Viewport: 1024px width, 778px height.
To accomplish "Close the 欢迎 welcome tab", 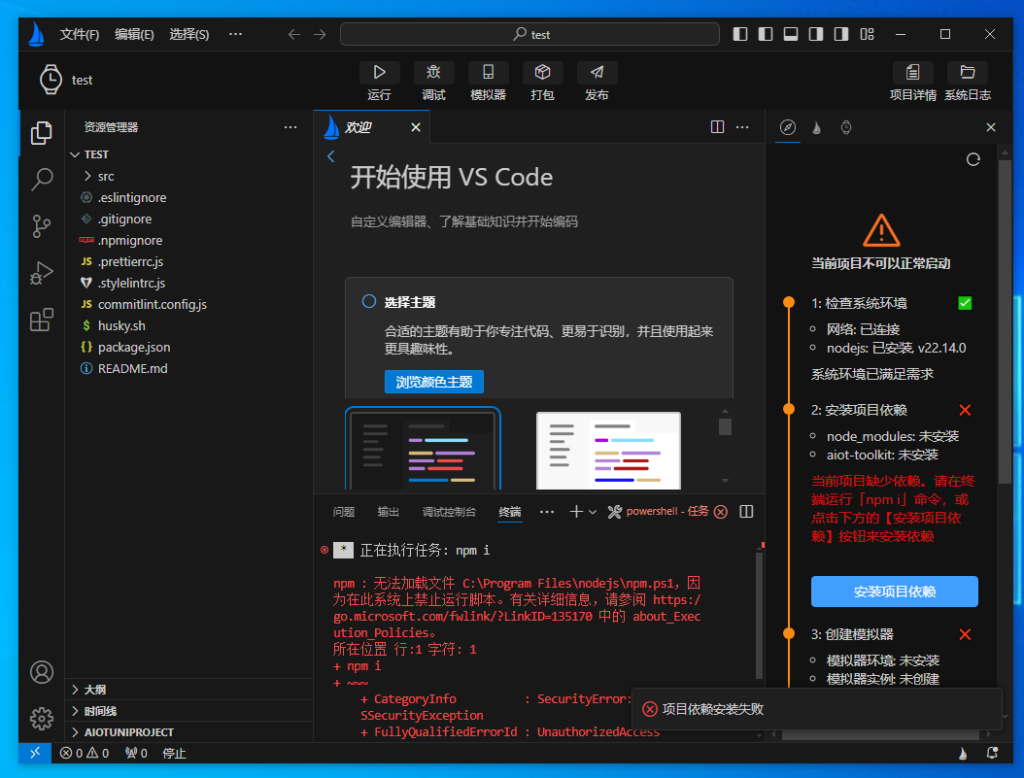I will point(415,127).
